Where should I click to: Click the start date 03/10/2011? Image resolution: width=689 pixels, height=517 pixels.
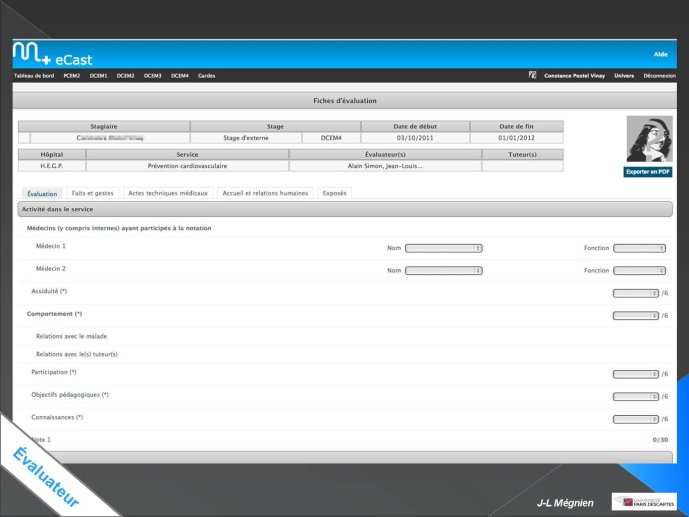(x=415, y=138)
